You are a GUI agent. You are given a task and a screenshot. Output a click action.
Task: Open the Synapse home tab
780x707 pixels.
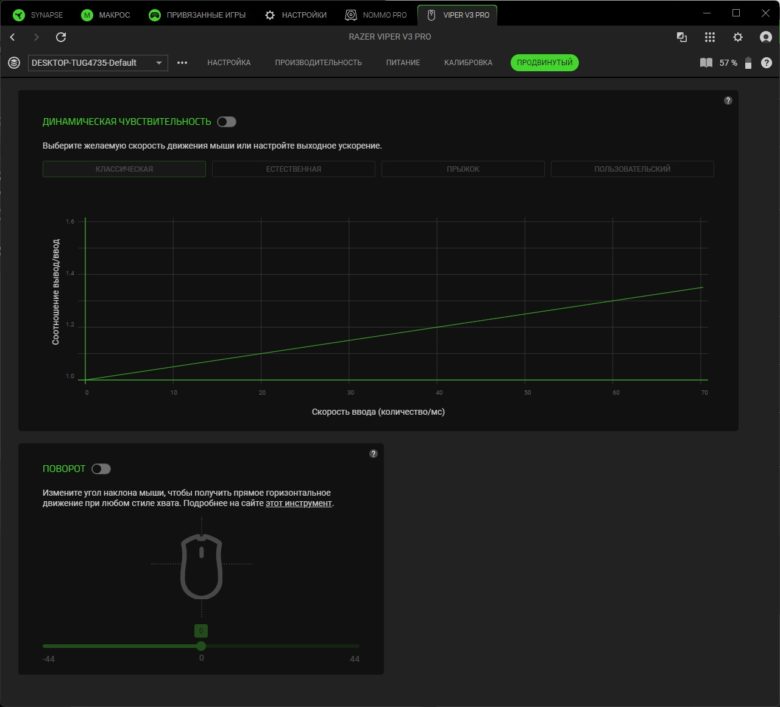(38, 15)
